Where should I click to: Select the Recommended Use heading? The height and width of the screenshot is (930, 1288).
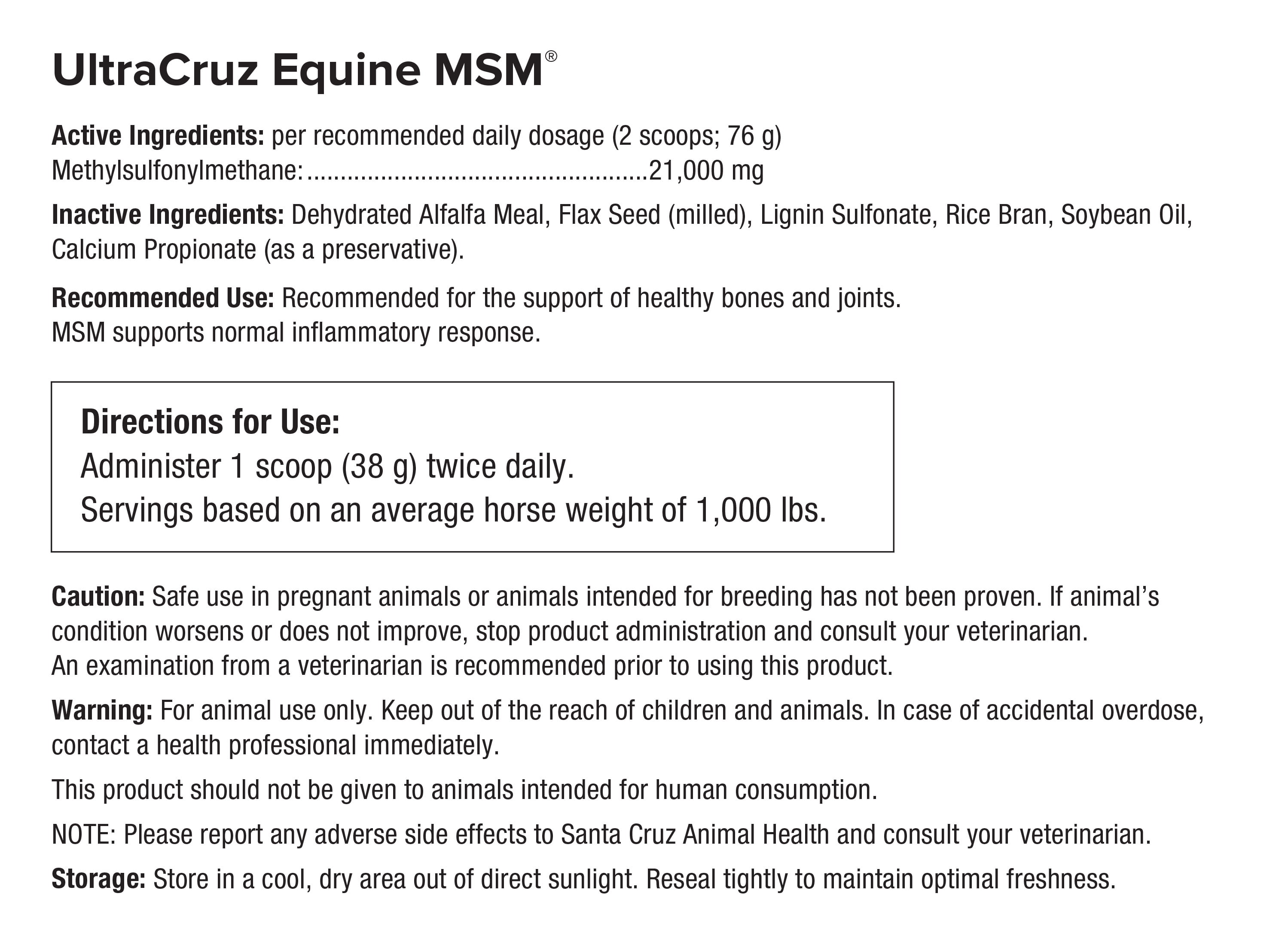click(x=162, y=299)
